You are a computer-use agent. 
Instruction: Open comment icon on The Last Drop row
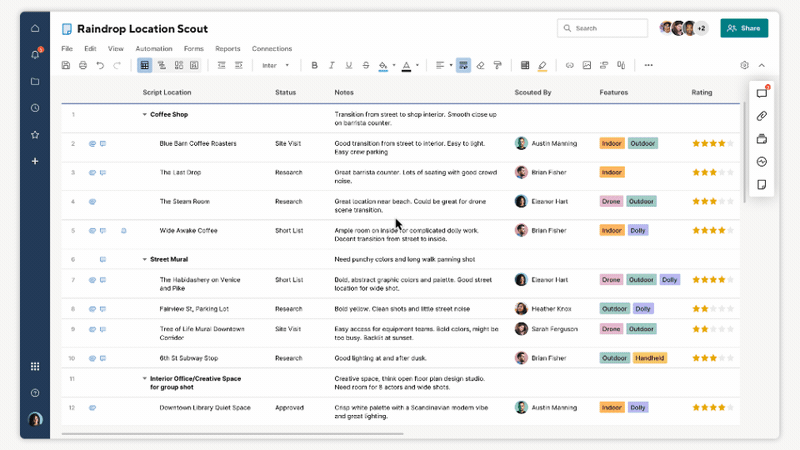coord(103,172)
